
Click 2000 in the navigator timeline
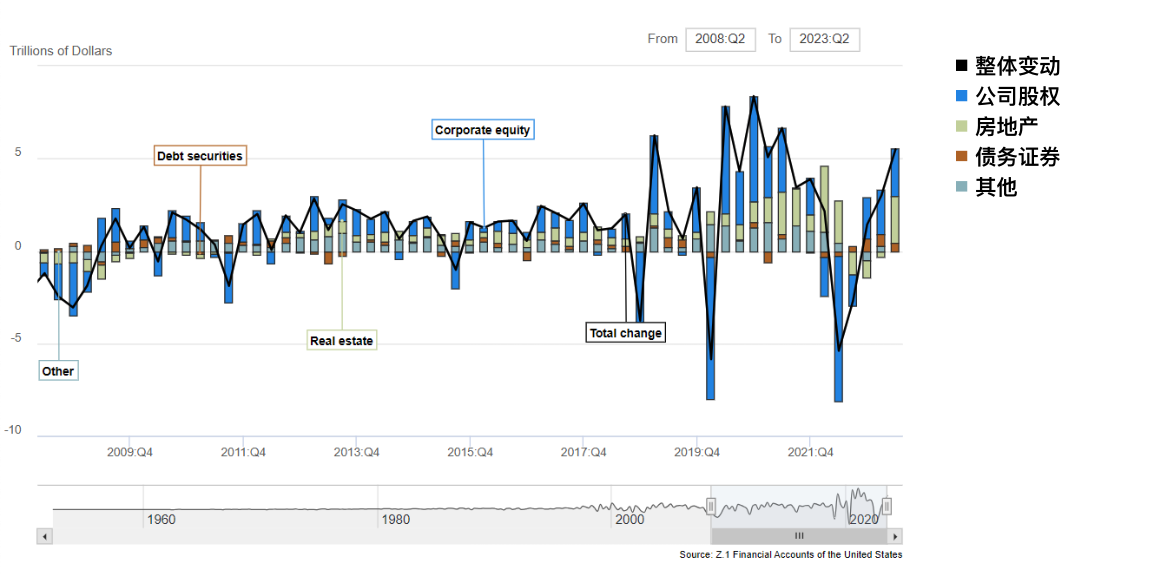coord(630,520)
